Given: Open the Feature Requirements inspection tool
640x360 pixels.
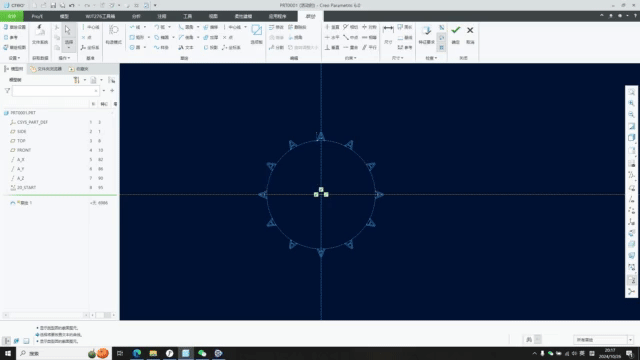Looking at the screenshot, I should (427, 34).
